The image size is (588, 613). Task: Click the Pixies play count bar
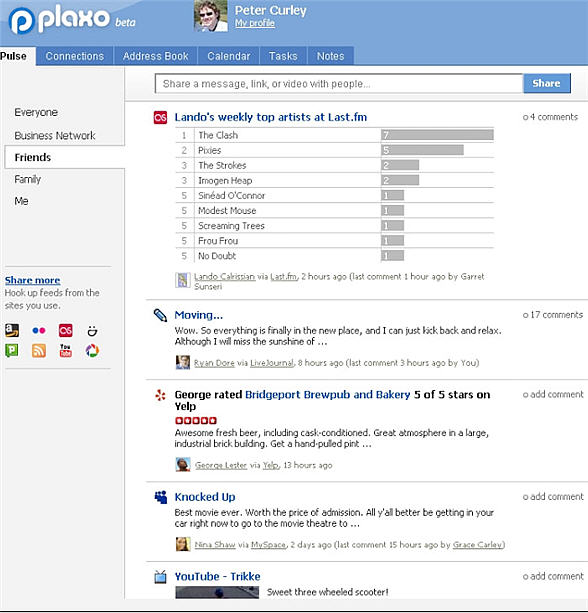[423, 150]
